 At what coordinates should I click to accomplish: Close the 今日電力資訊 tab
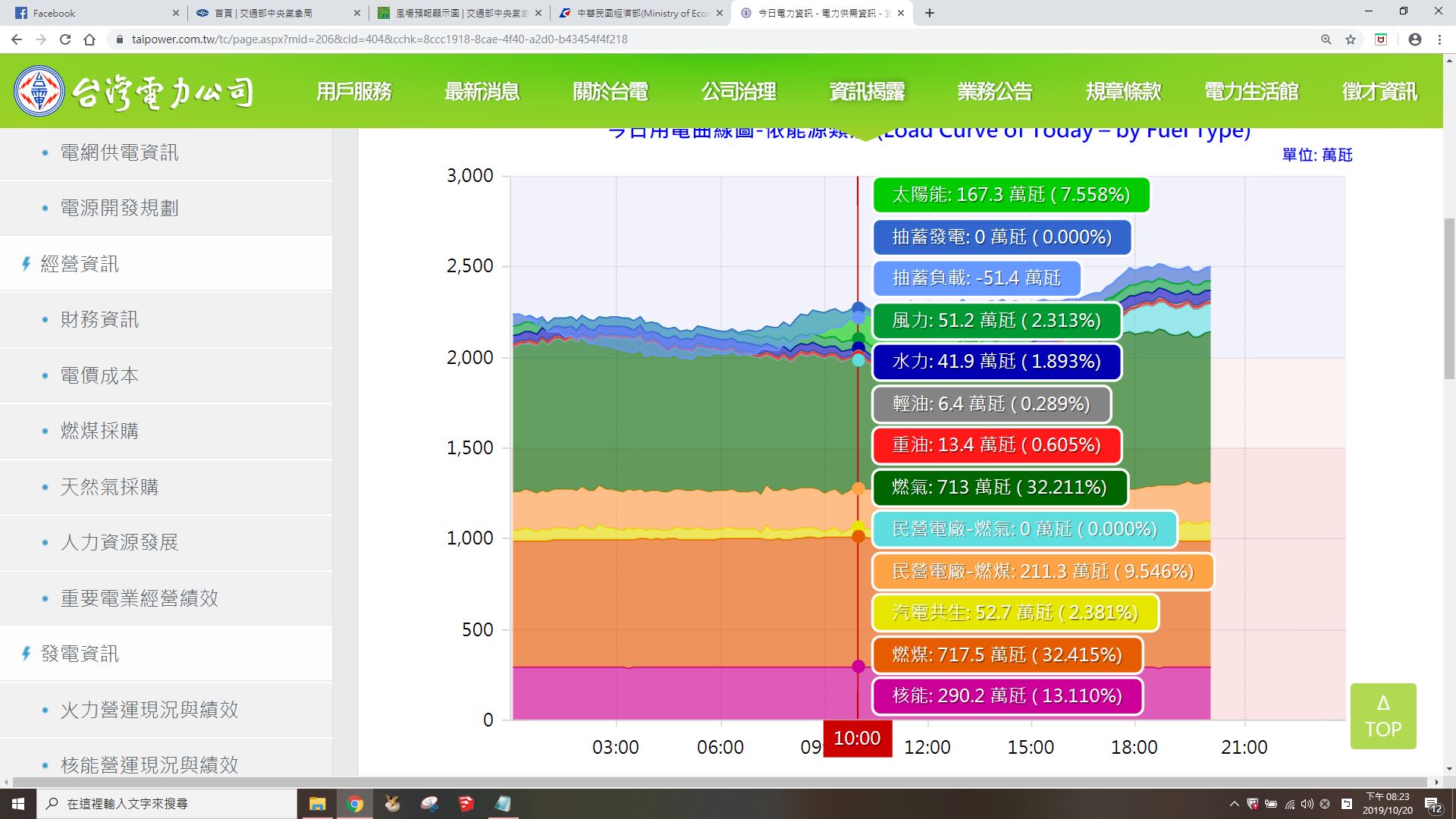pyautogui.click(x=900, y=13)
